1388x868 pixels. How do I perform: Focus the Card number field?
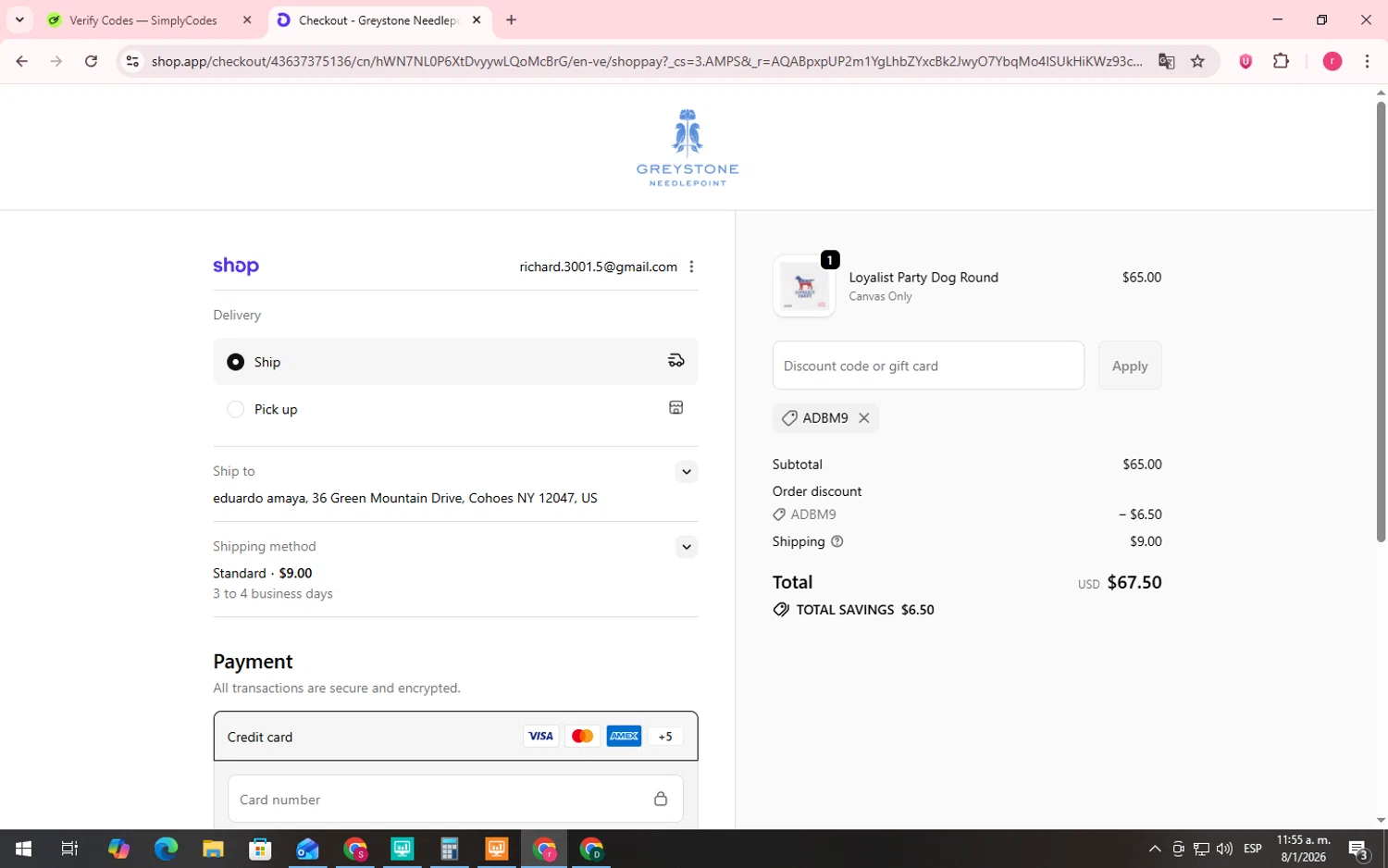tap(455, 799)
